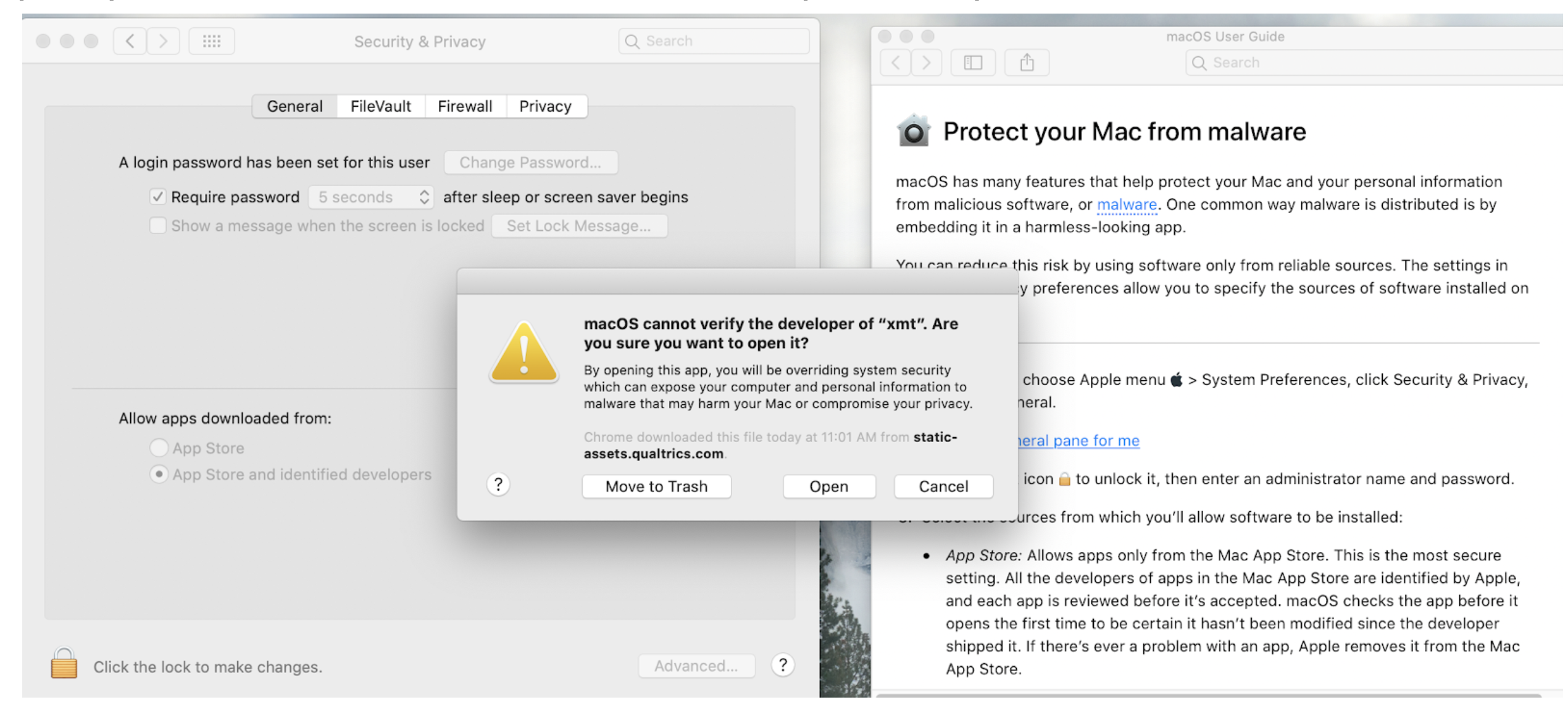Click search magnifier in Security & Privacy
This screenshot has width=1568, height=705.
coord(632,41)
